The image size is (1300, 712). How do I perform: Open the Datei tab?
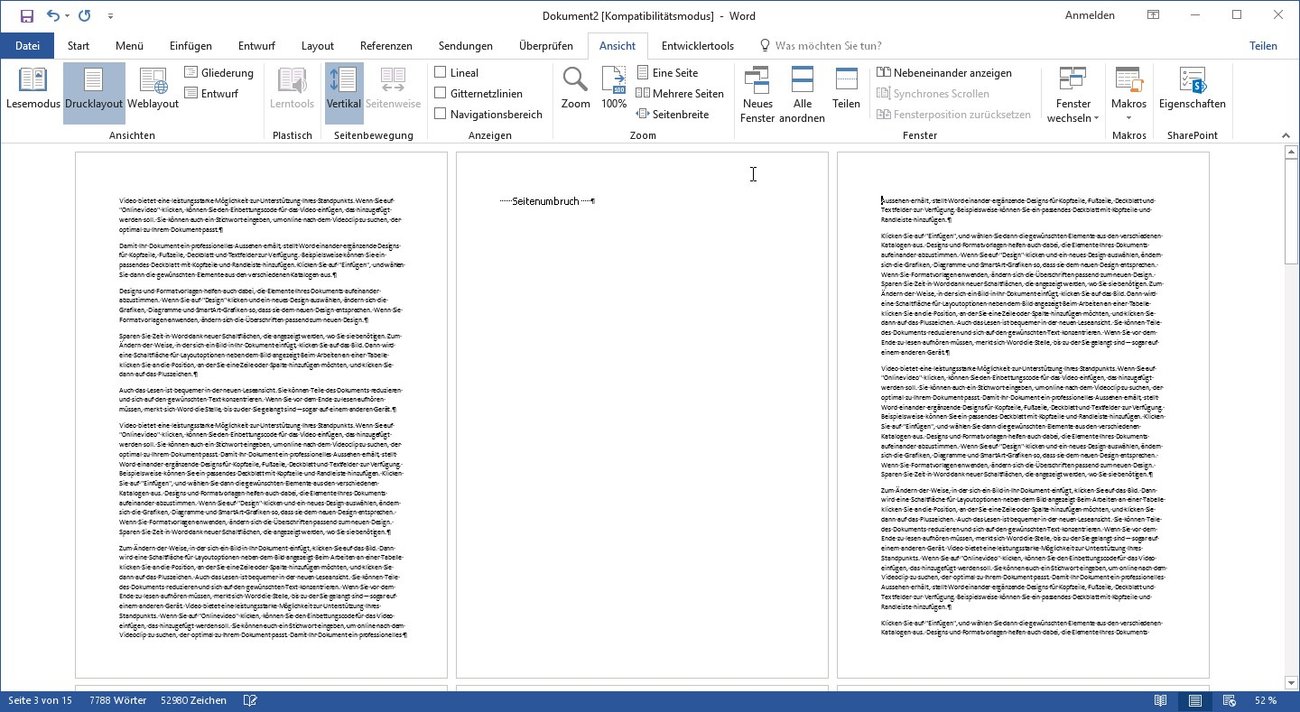(27, 46)
